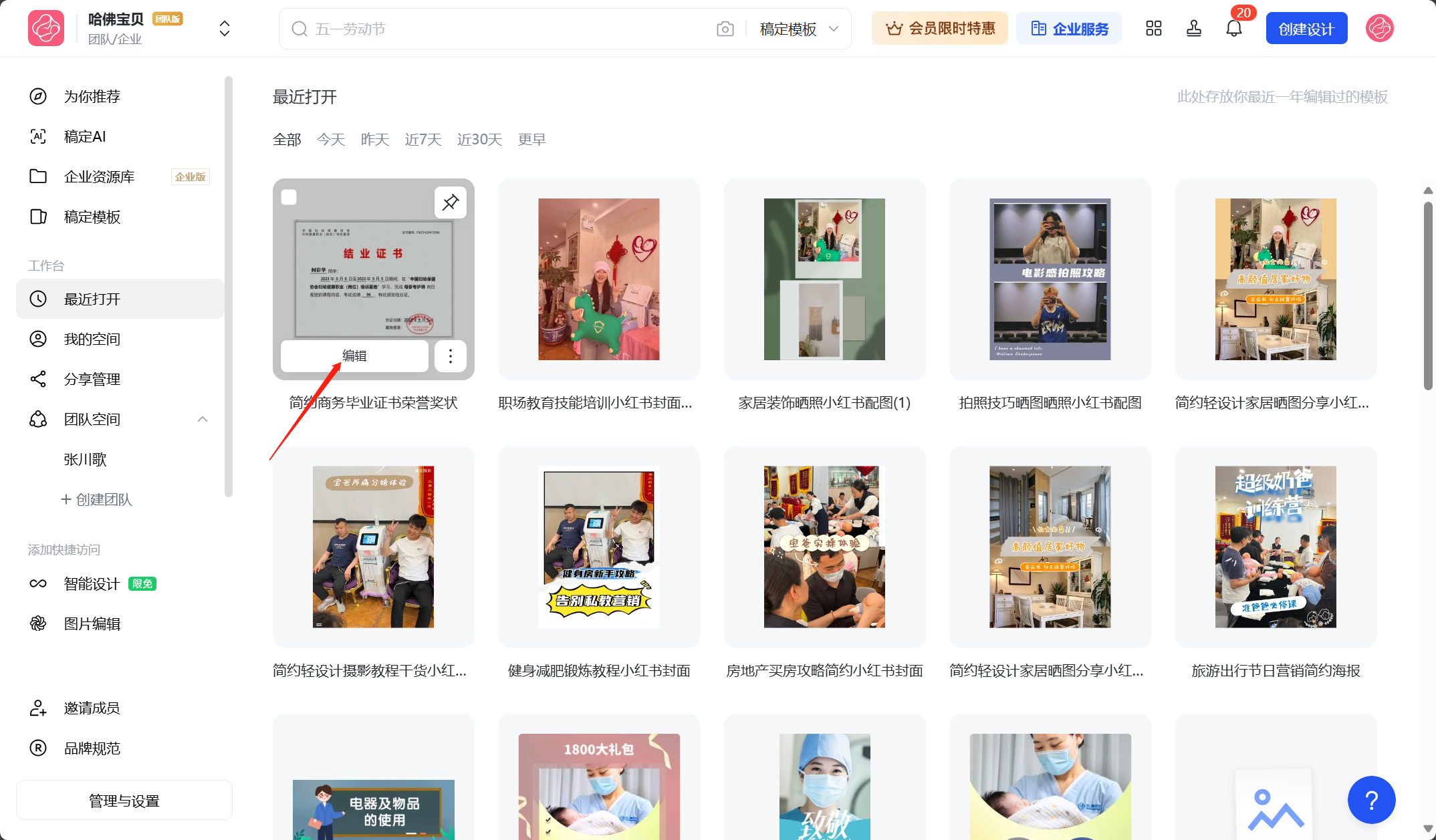Click the 企业版 badge beside 企业资源库
1436x840 pixels.
point(191,176)
